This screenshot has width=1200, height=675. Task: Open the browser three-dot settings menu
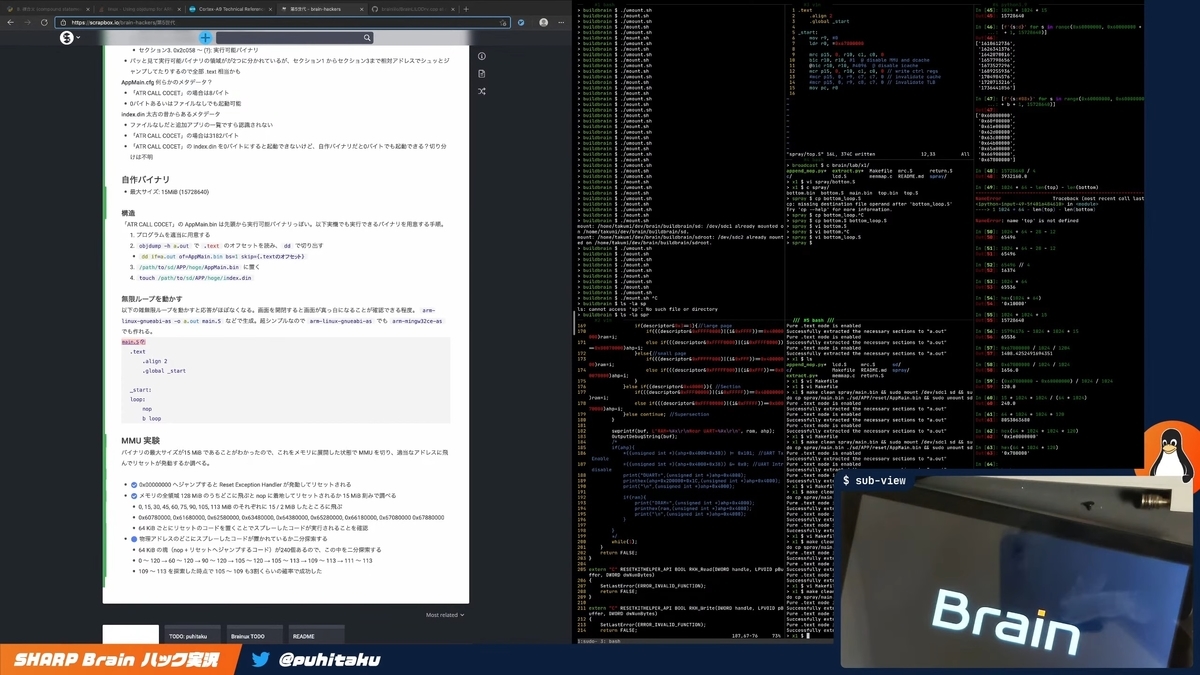coord(559,22)
